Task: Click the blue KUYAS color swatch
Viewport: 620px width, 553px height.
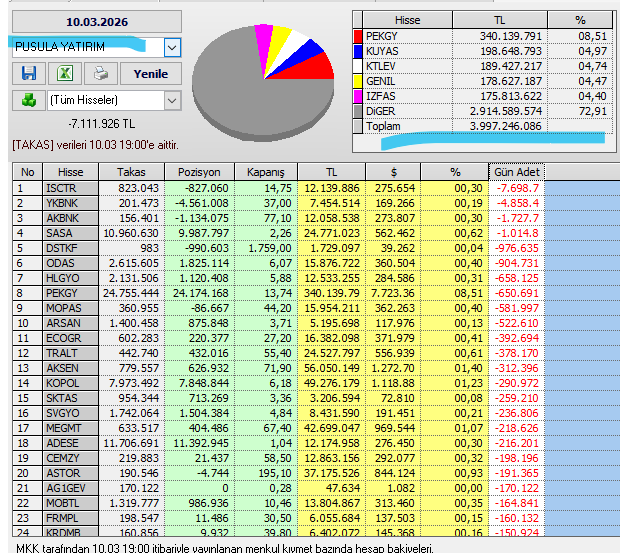Action: click(358, 51)
